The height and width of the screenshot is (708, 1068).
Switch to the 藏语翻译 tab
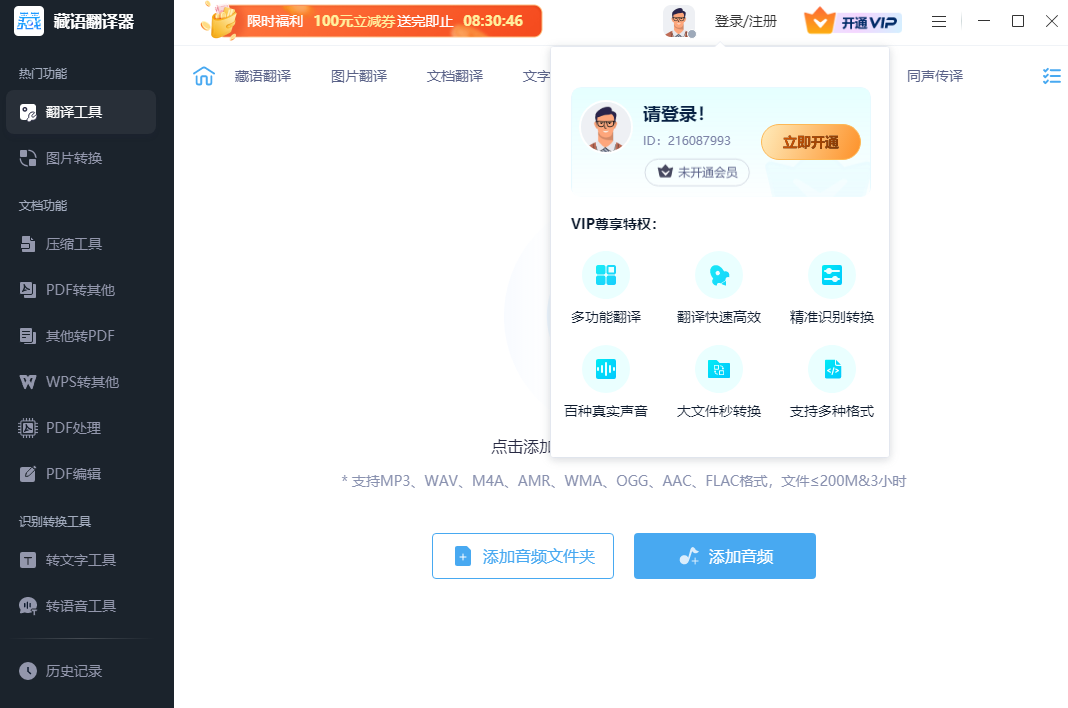(x=263, y=76)
